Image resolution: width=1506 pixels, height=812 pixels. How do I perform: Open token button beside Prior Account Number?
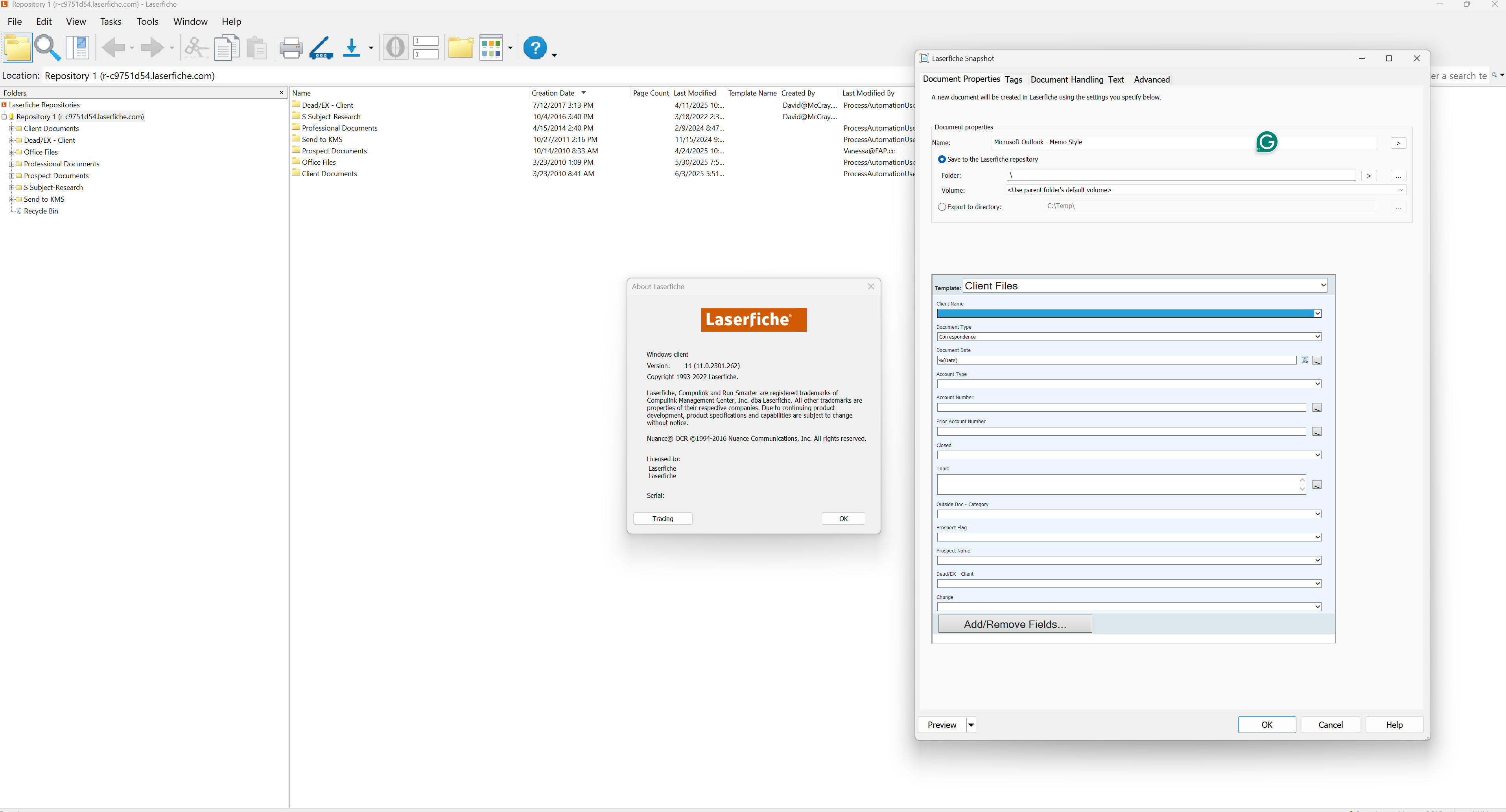click(x=1317, y=431)
